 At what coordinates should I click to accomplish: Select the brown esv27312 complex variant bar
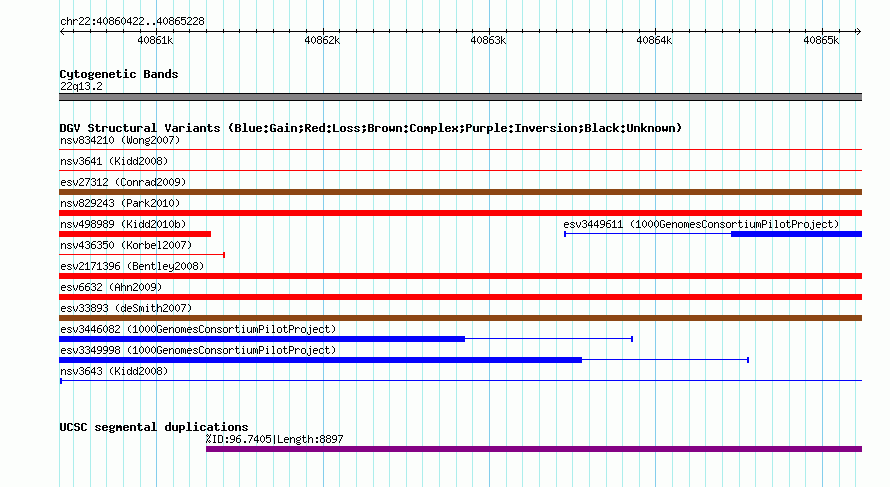coord(460,192)
